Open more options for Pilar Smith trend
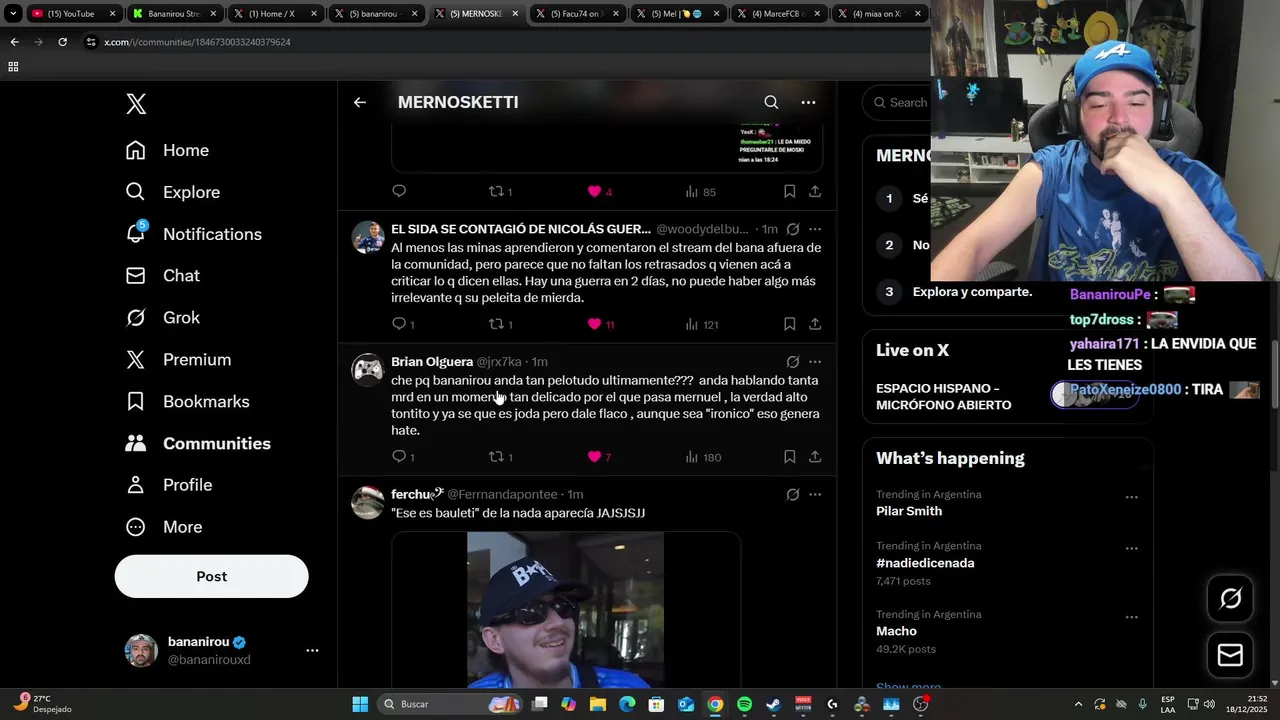Viewport: 1280px width, 720px height. tap(1131, 497)
